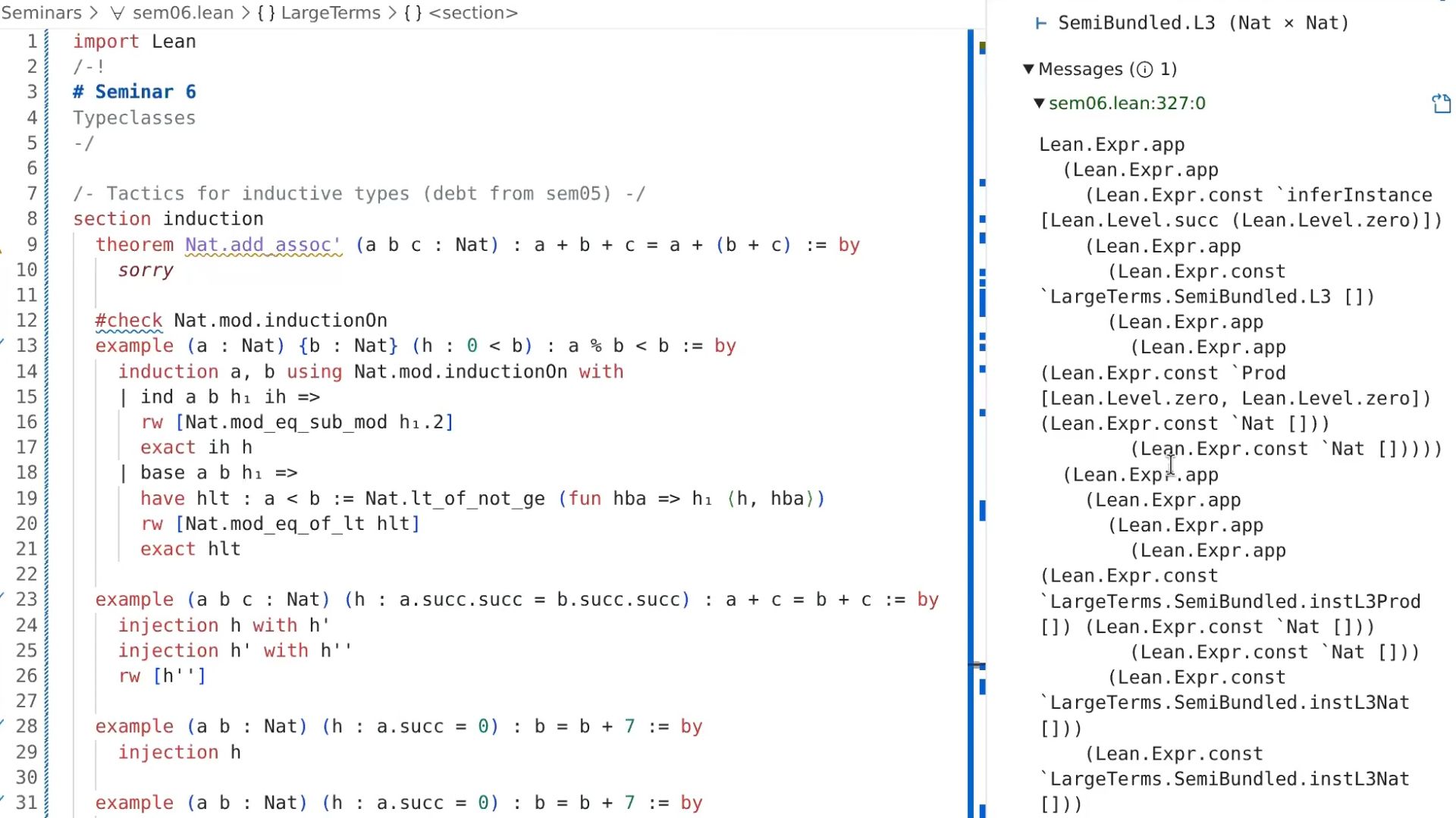The image size is (1456, 818).
Task: Click the theorem name Nat.add_assoc'
Action: click(x=263, y=245)
